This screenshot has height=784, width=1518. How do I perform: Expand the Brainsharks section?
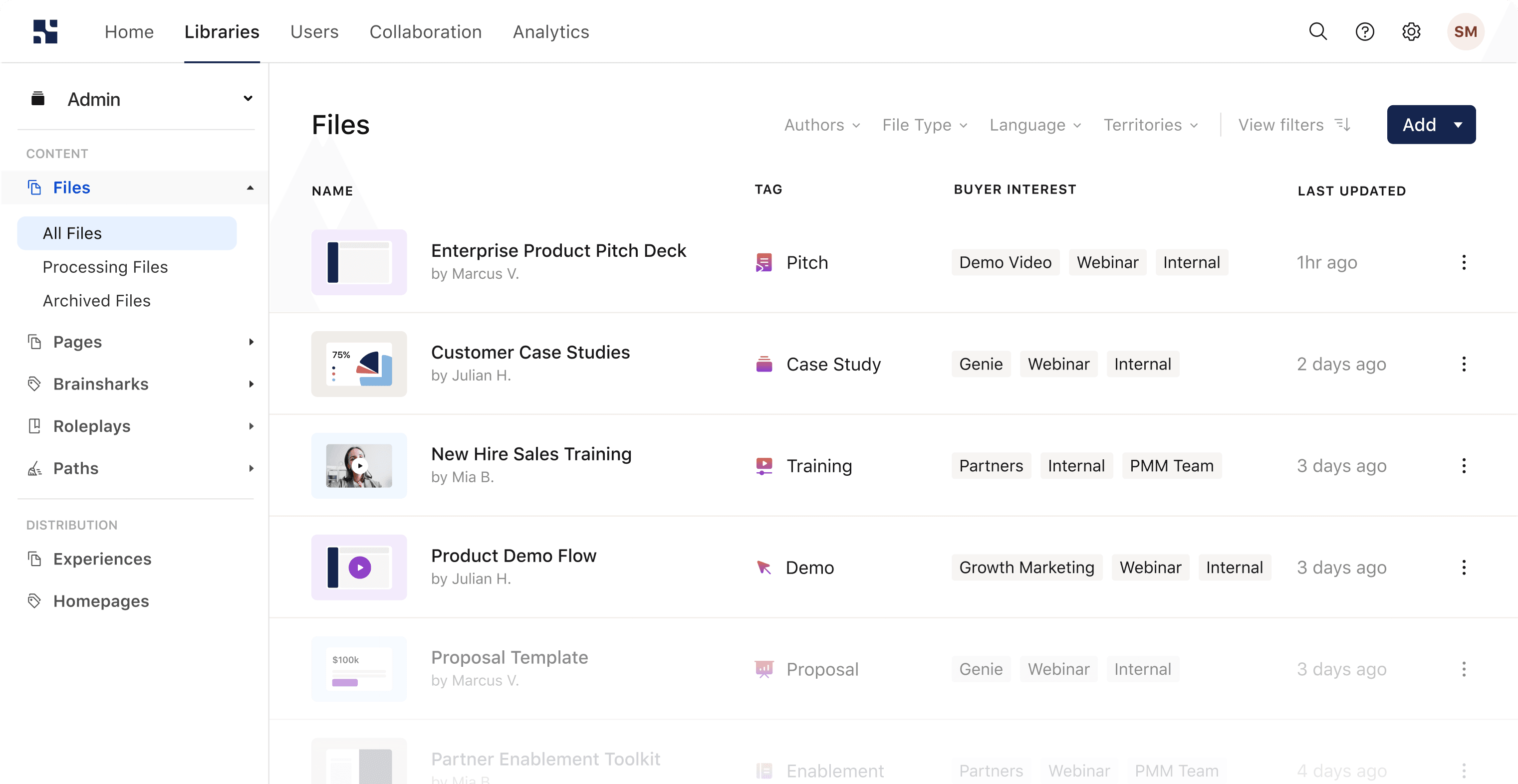251,384
